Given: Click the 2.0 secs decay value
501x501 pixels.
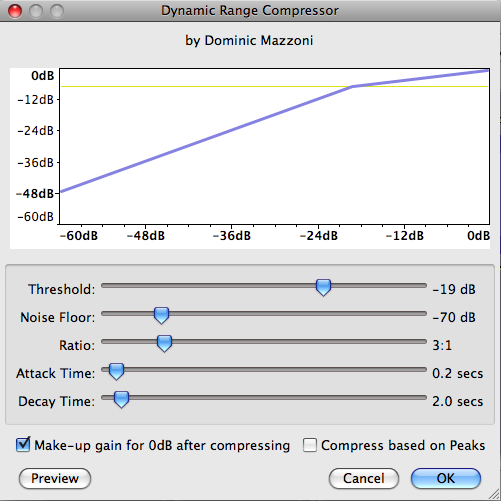Looking at the screenshot, I should pos(458,401).
